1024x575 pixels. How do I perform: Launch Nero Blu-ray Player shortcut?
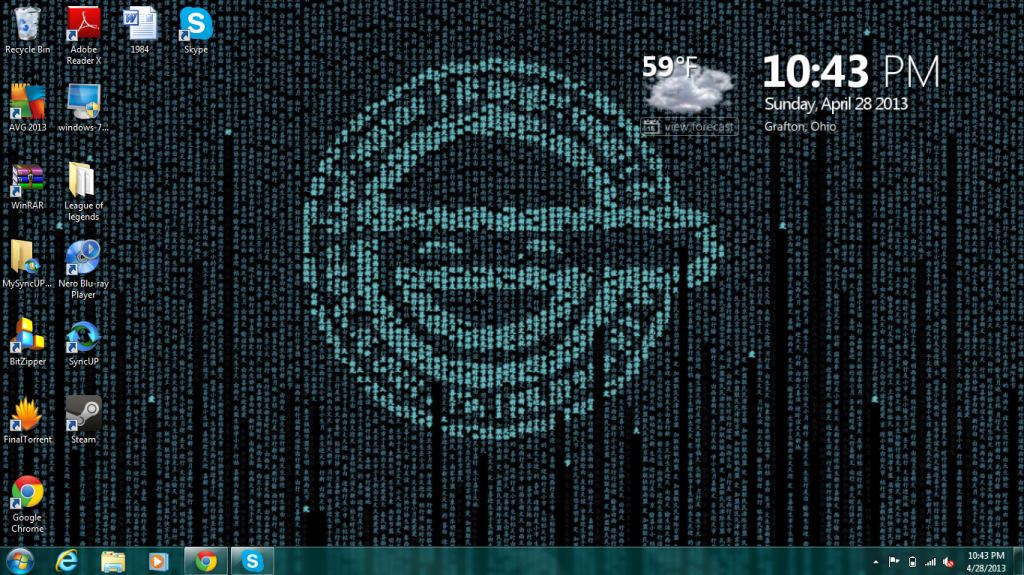(84, 270)
